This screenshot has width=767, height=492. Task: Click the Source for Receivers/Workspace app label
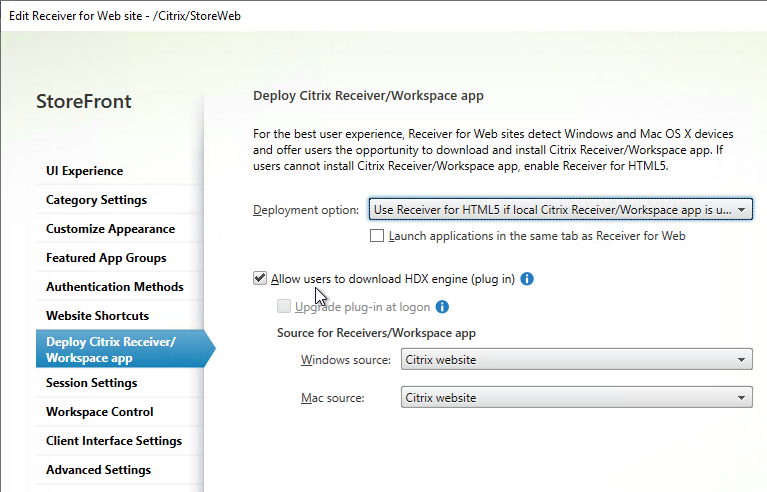[376, 333]
